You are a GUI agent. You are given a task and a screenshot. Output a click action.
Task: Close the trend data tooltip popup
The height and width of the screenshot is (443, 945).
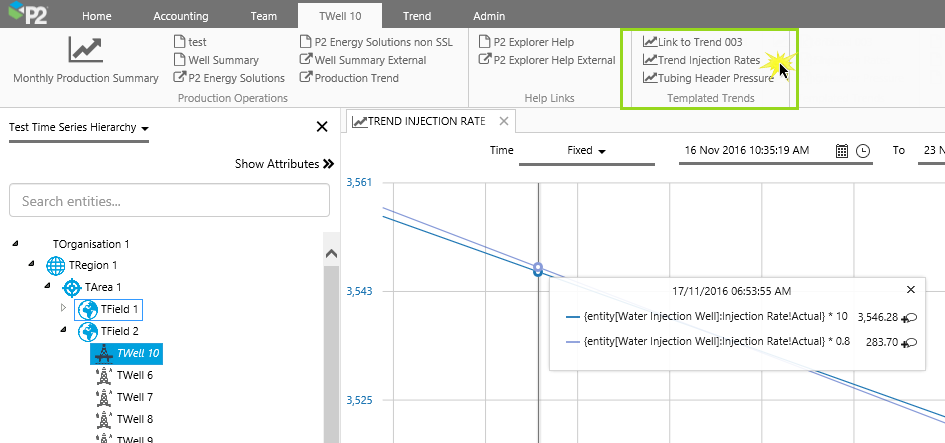(910, 289)
